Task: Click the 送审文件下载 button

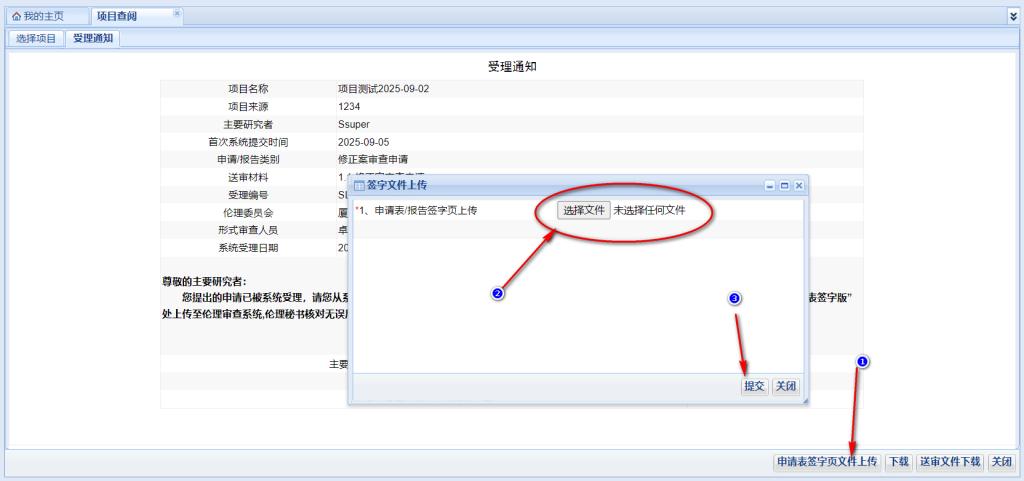Action: [950, 462]
